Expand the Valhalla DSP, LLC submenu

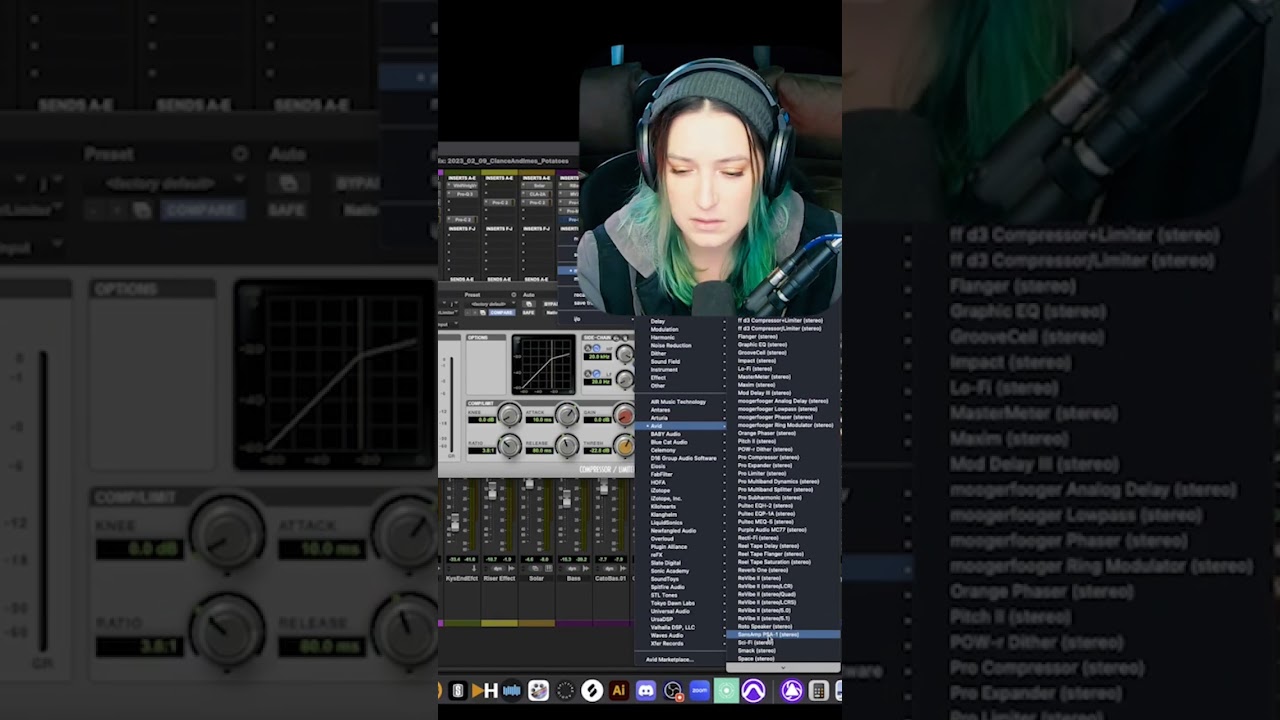[680, 627]
